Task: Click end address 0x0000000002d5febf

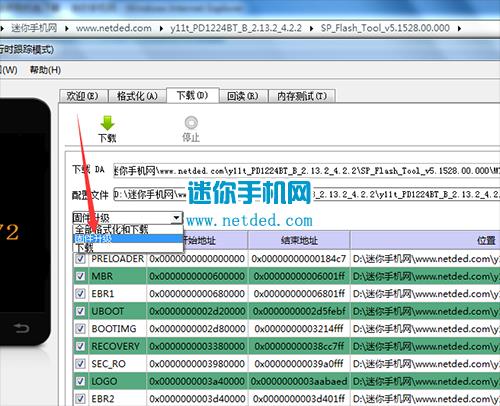Action: point(299,311)
